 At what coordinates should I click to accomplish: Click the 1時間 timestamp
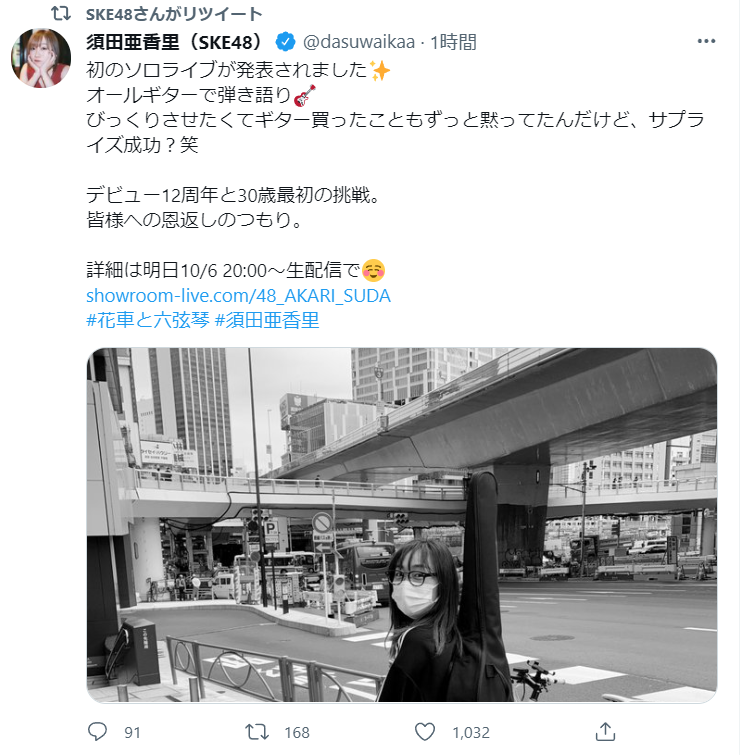[x=453, y=42]
